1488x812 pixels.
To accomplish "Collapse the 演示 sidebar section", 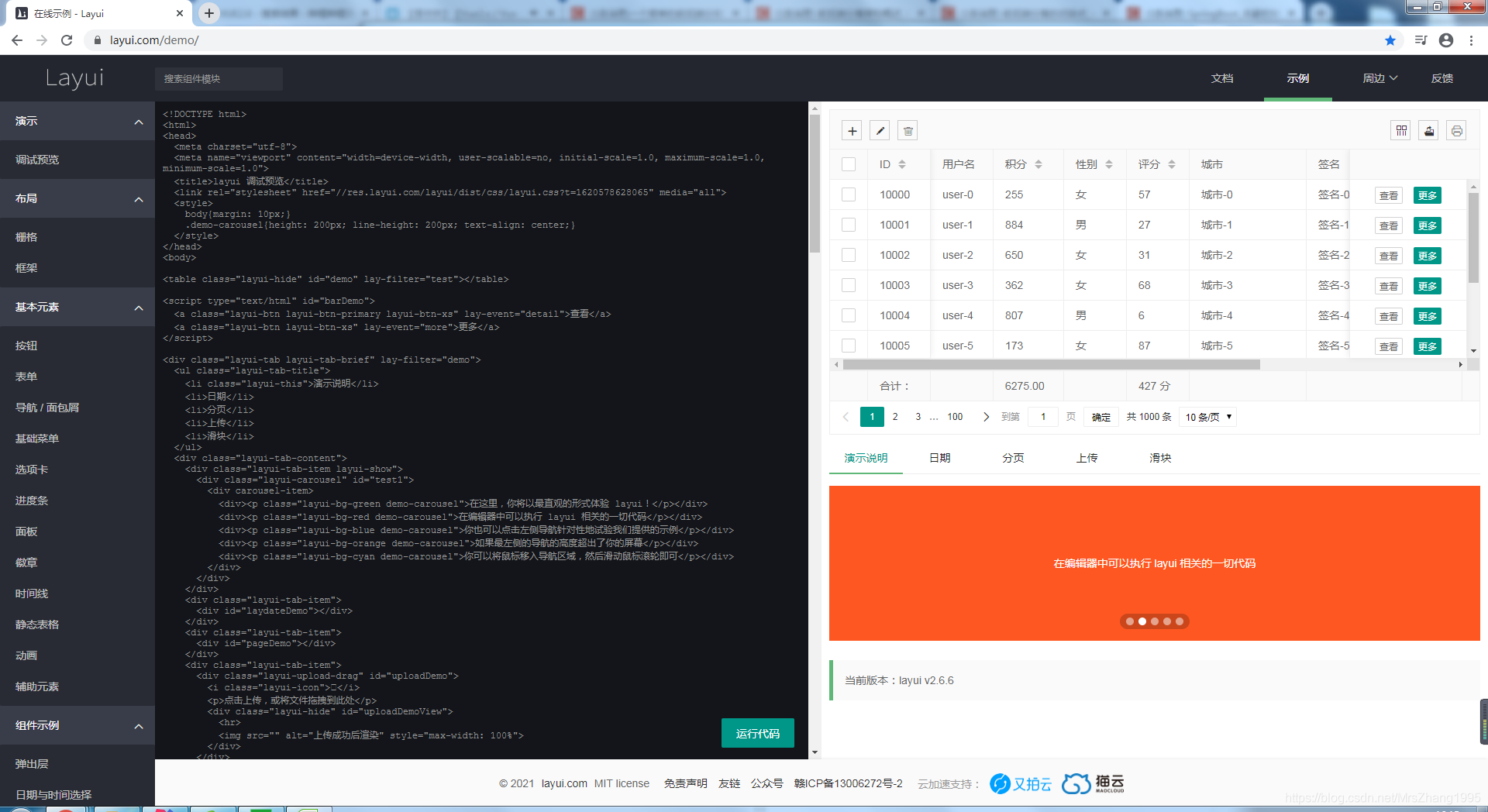I will point(77,121).
